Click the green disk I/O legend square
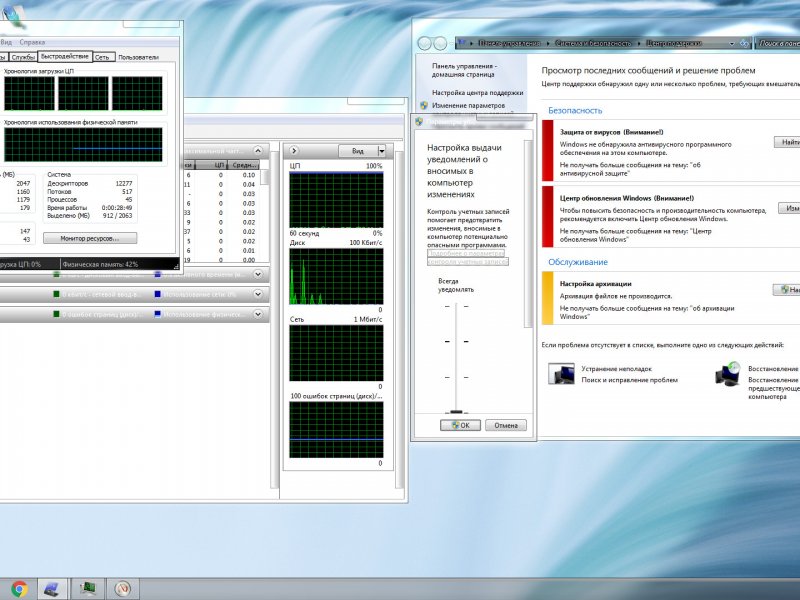Image resolution: width=800 pixels, height=600 pixels. [x=57, y=274]
